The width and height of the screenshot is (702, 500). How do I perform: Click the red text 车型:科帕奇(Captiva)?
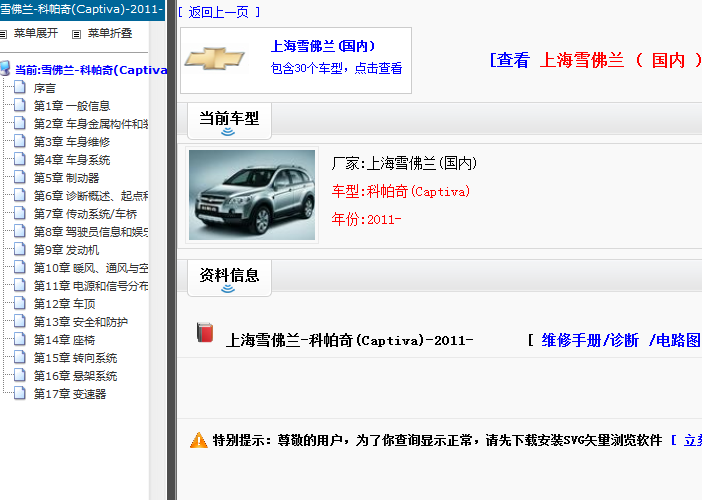point(401,192)
